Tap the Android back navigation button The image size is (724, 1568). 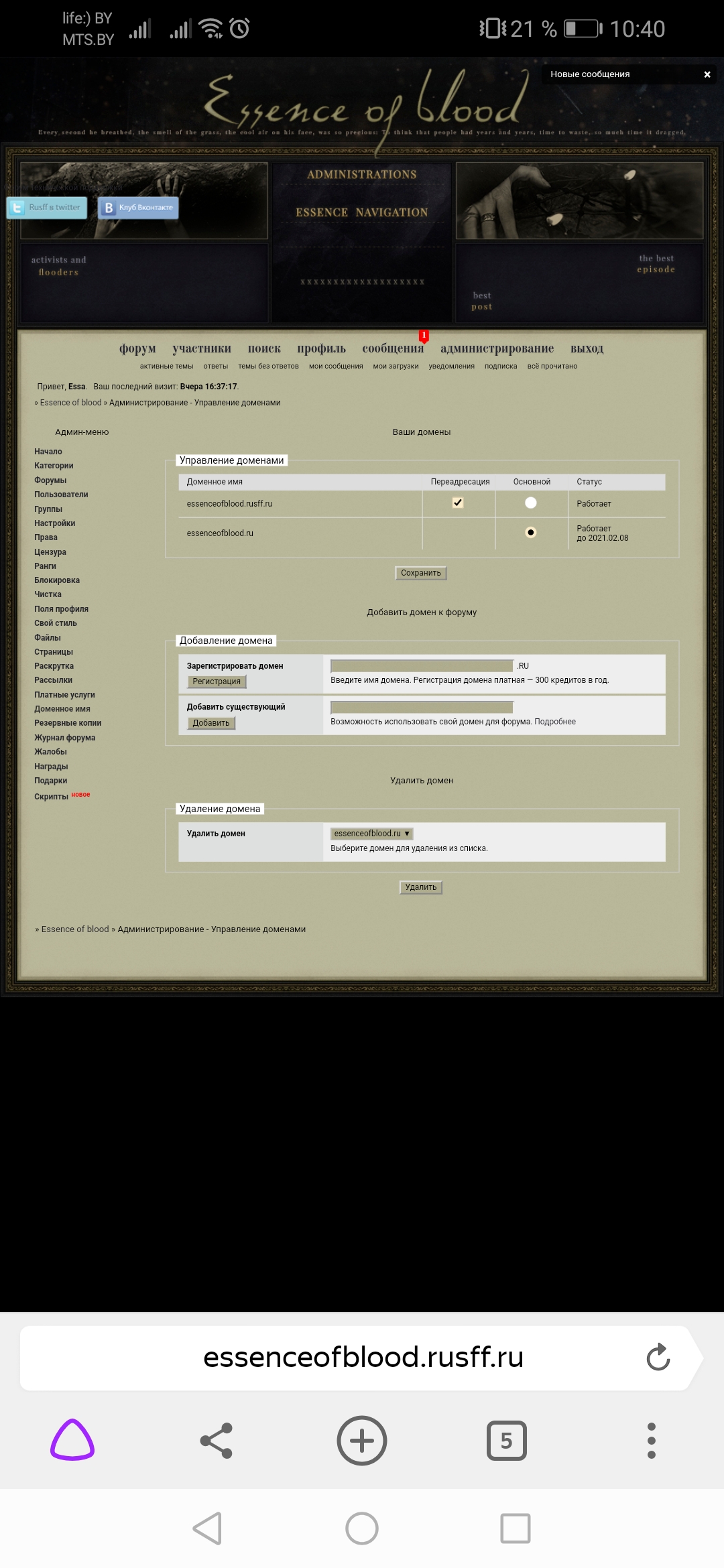[x=207, y=1528]
